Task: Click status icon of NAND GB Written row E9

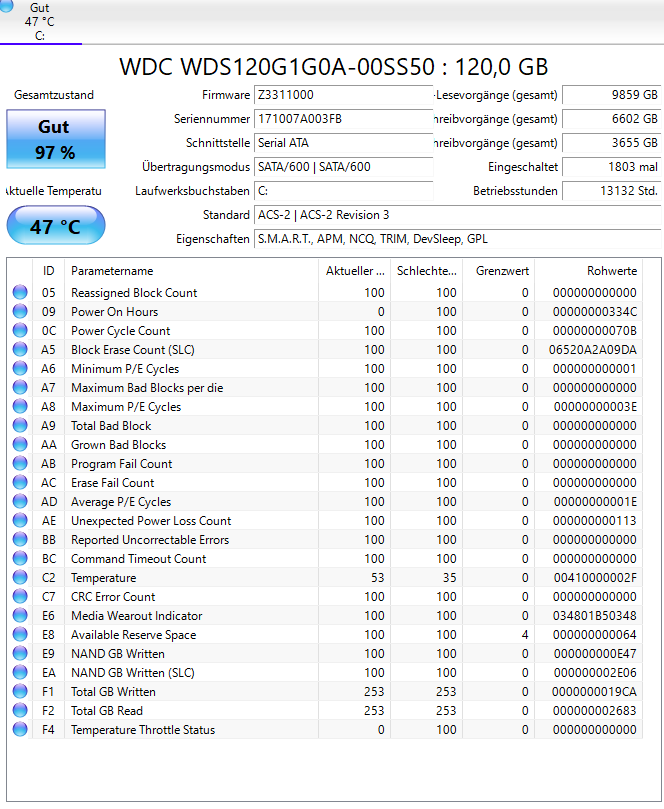Action: coord(20,654)
